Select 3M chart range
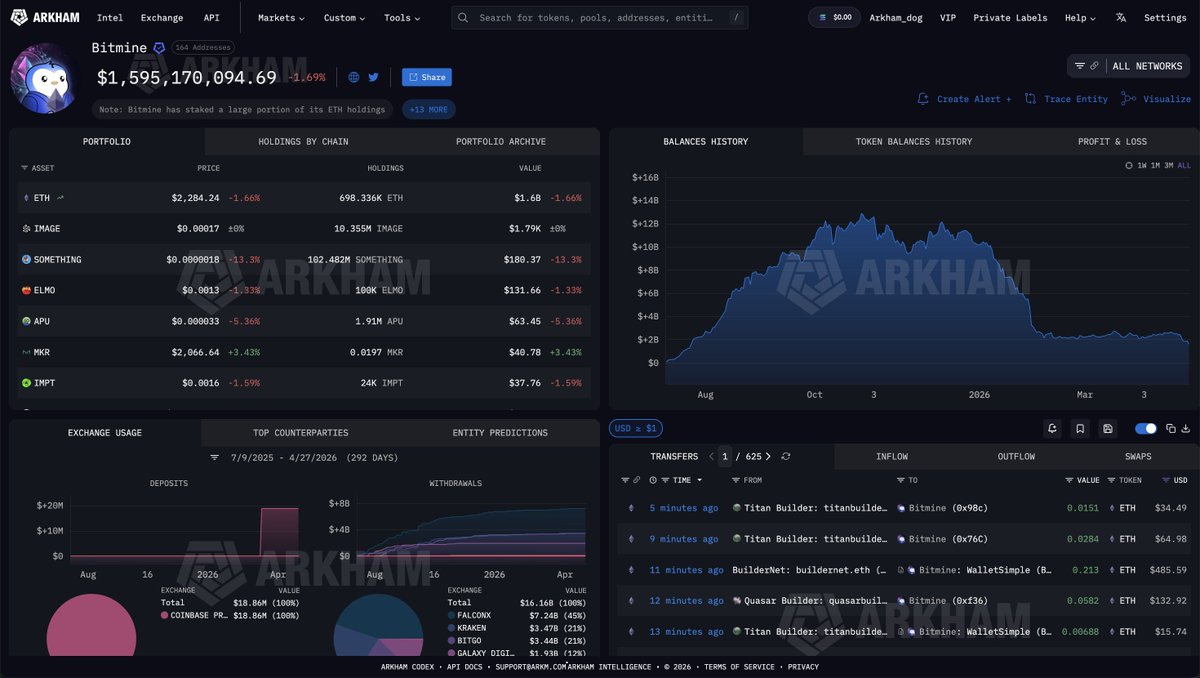This screenshot has width=1200, height=678. pos(1169,165)
